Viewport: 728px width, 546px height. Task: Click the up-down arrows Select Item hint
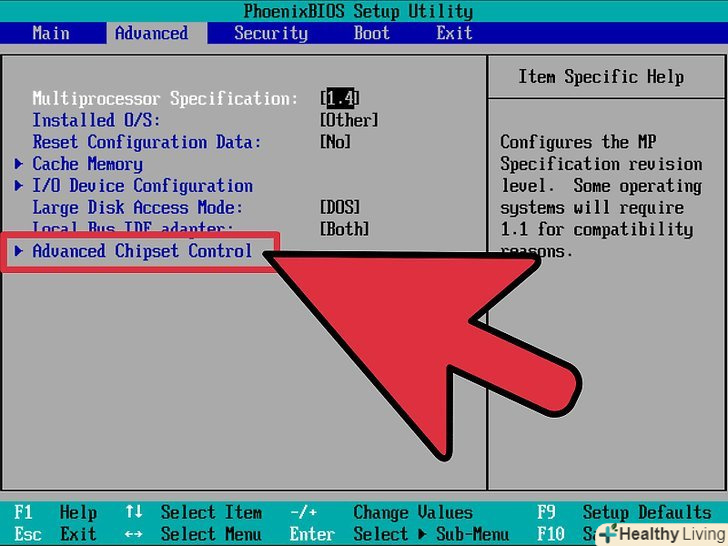coord(194,513)
